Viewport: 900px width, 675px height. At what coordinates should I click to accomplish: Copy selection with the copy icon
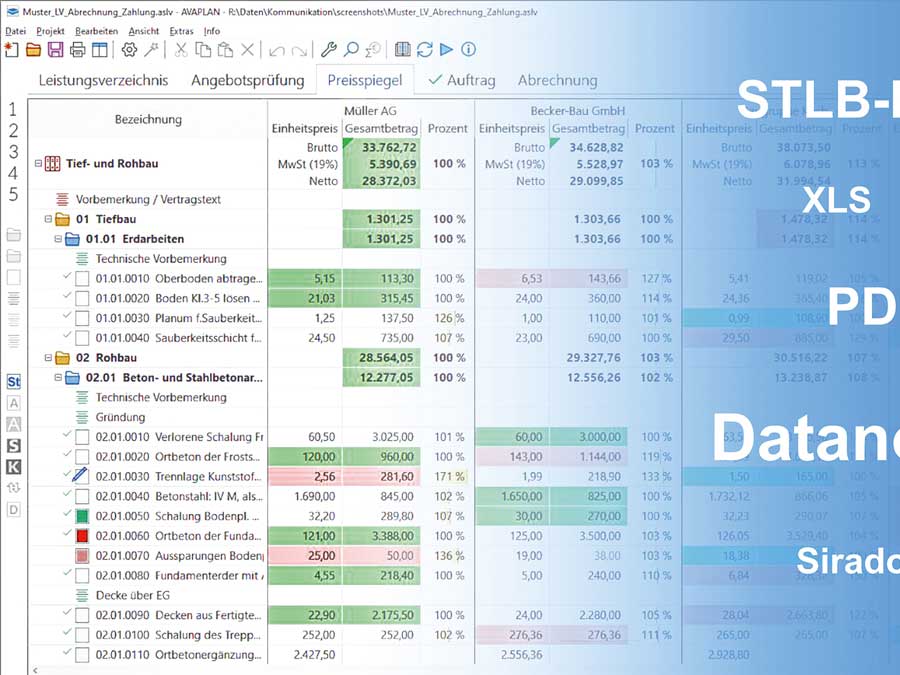click(x=203, y=50)
